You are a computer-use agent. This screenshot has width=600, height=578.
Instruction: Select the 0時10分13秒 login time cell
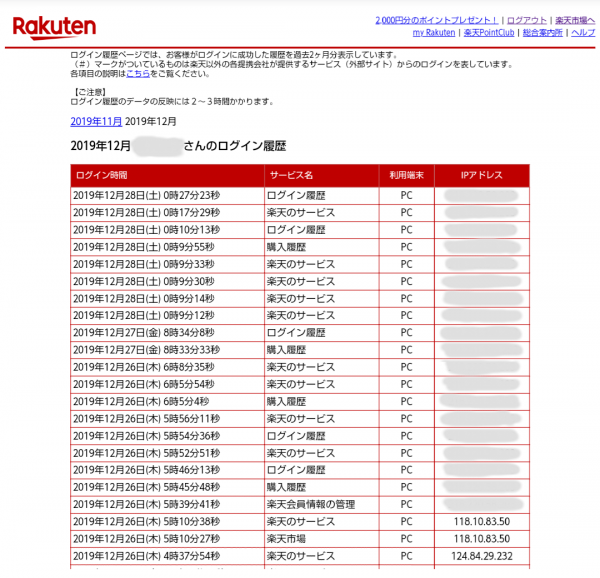pos(167,230)
